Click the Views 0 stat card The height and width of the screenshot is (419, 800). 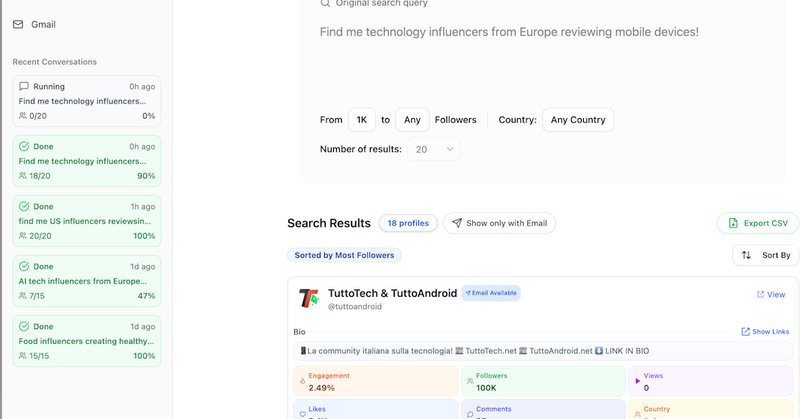pyautogui.click(x=711, y=381)
